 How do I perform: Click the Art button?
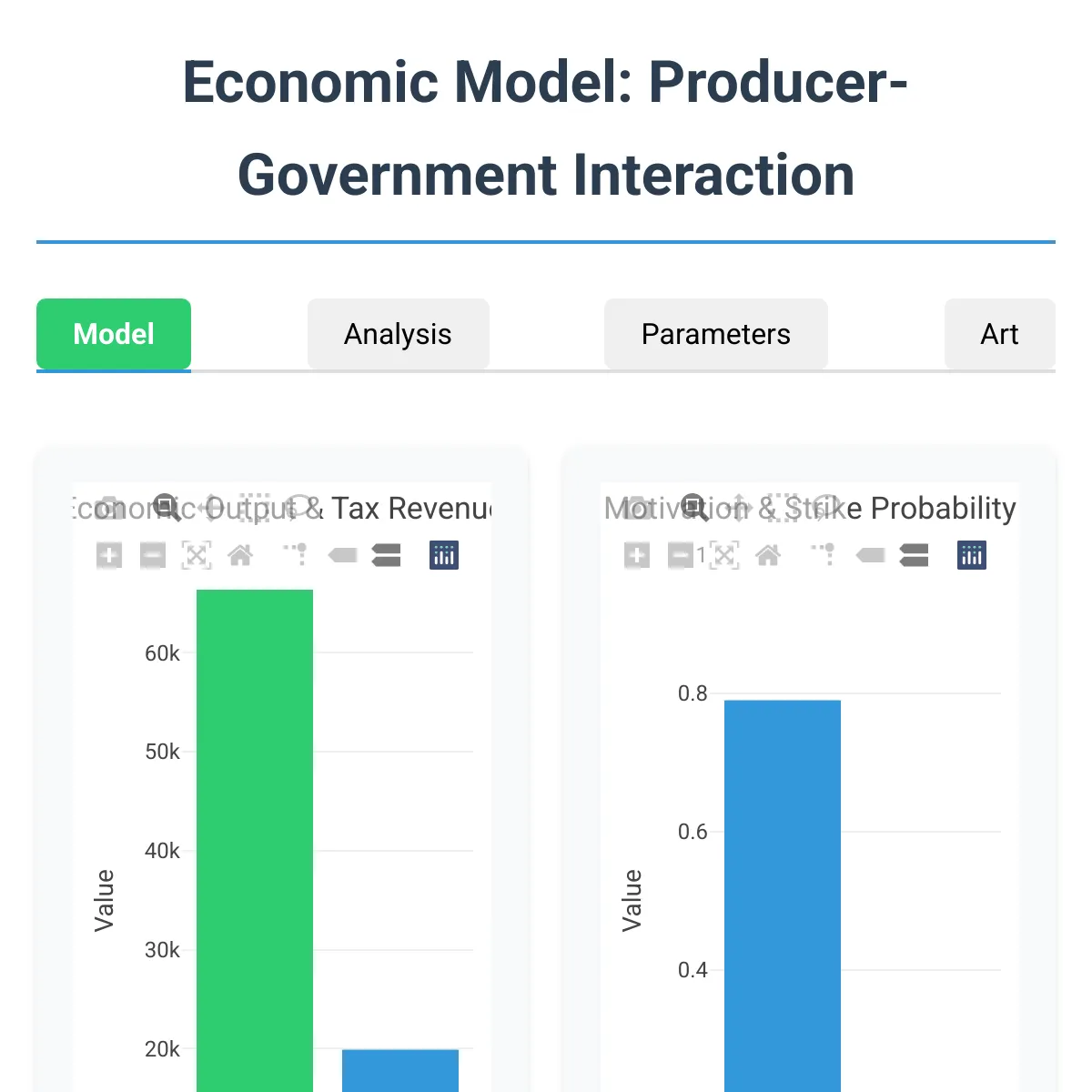(x=999, y=334)
